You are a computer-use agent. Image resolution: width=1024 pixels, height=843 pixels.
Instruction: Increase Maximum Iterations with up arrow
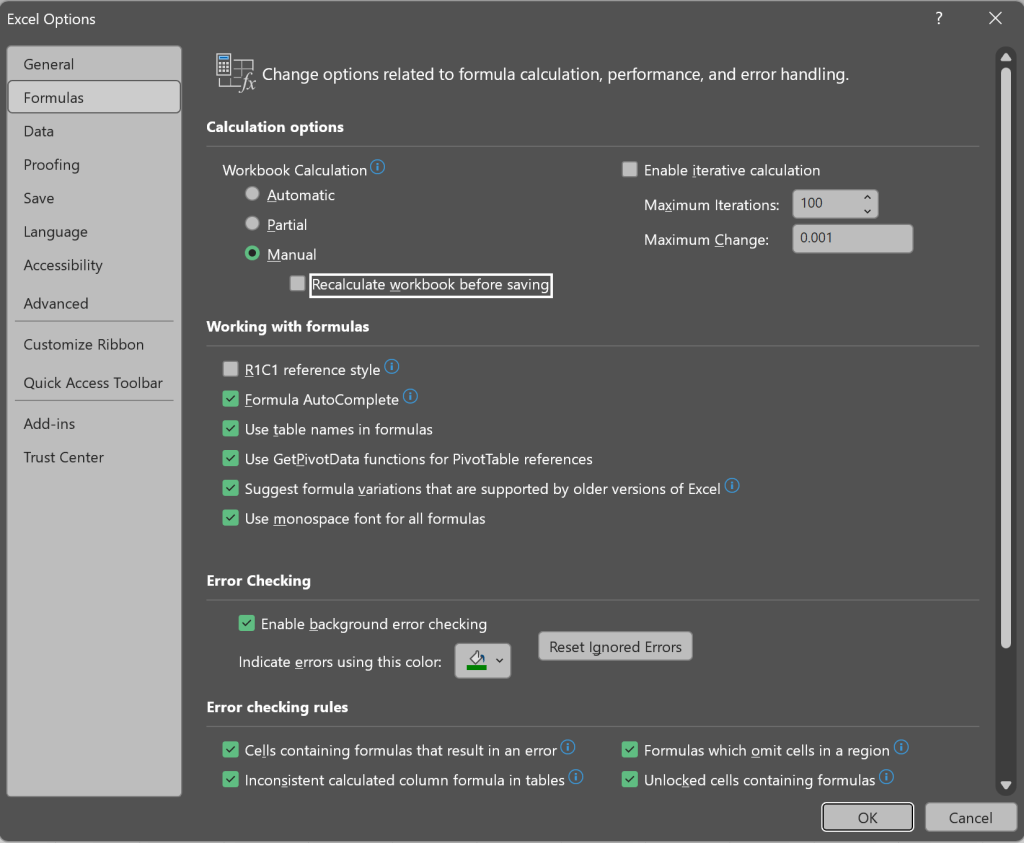coord(867,197)
